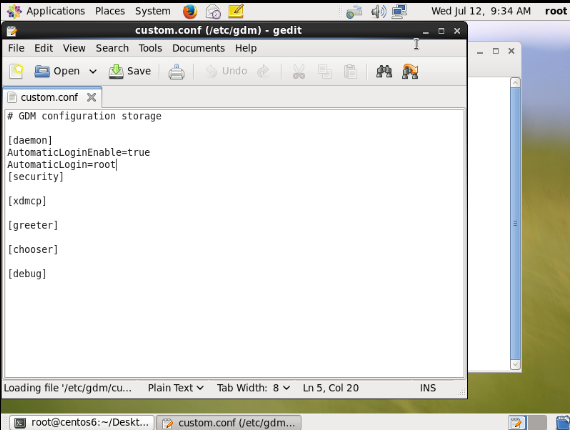The width and height of the screenshot is (570, 430).
Task: Open the Applications panel menu
Action: (x=46, y=11)
